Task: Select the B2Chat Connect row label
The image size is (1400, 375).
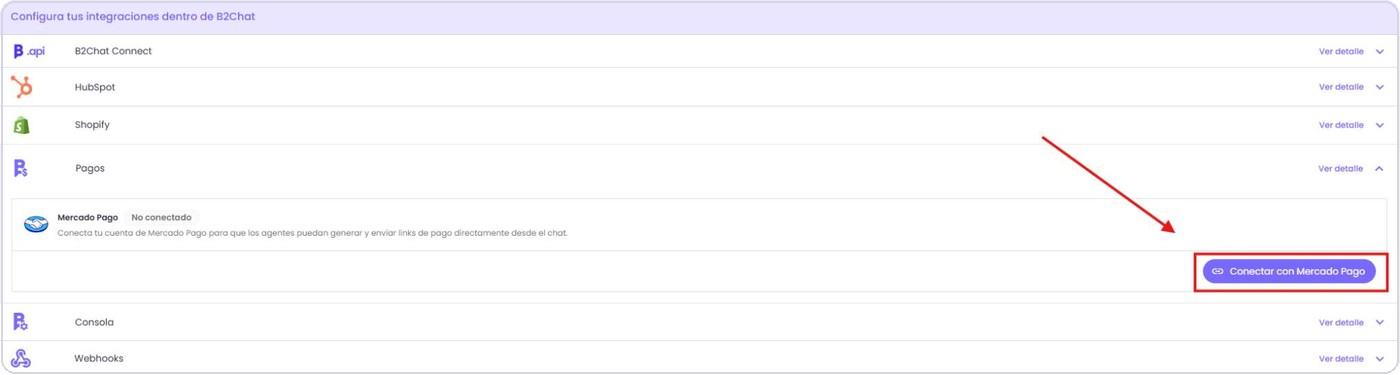Action: pos(113,51)
